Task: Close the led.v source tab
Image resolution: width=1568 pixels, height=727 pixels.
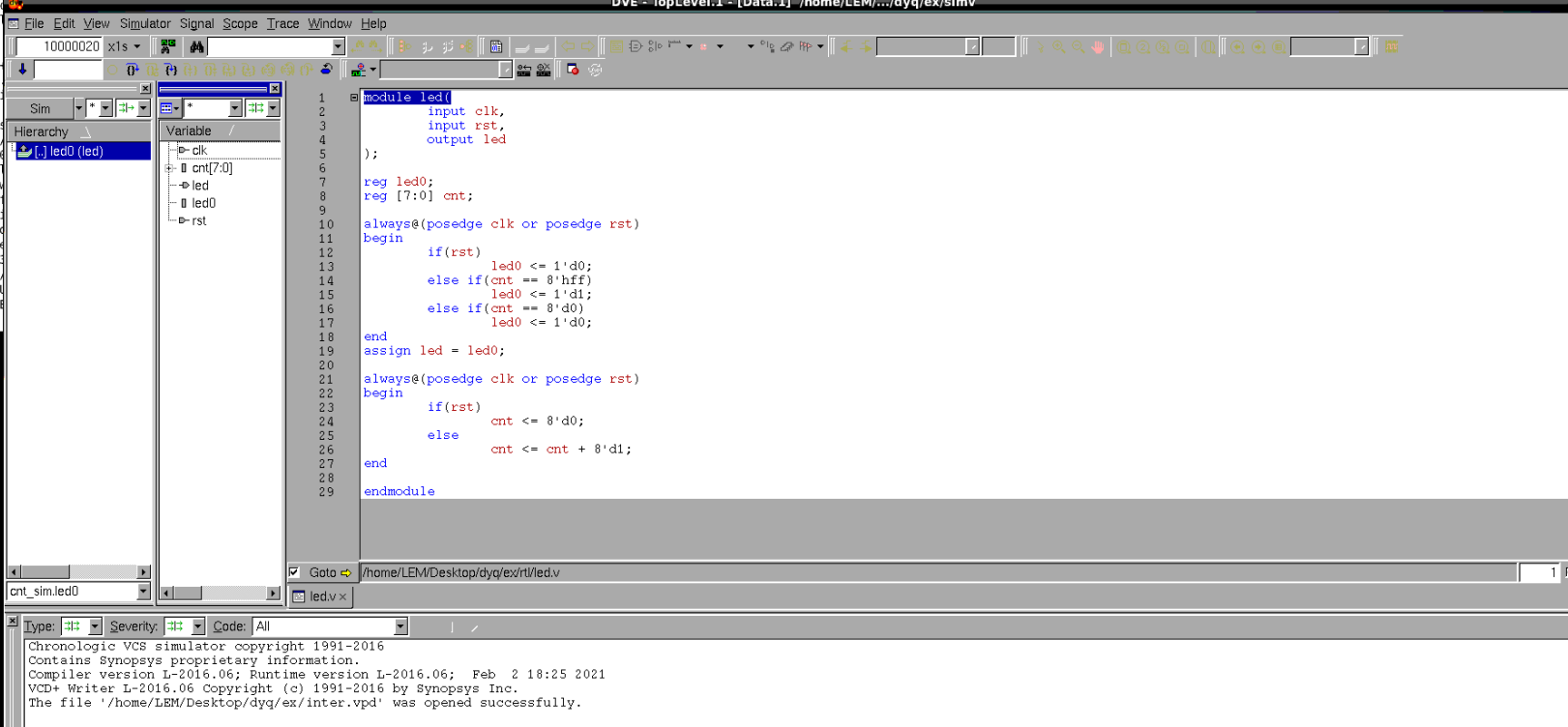Action: click(x=342, y=597)
